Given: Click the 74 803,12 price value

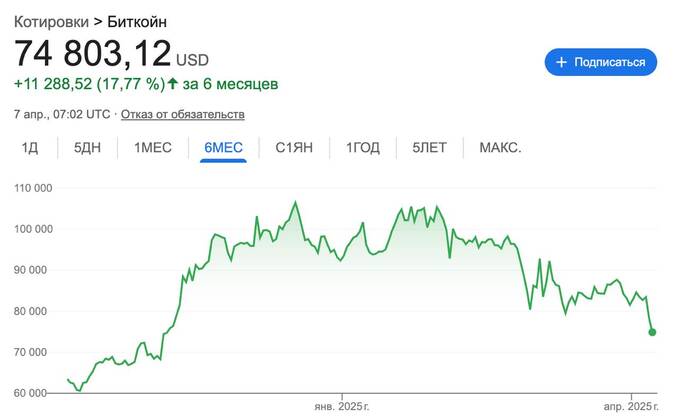Looking at the screenshot, I should [92, 54].
